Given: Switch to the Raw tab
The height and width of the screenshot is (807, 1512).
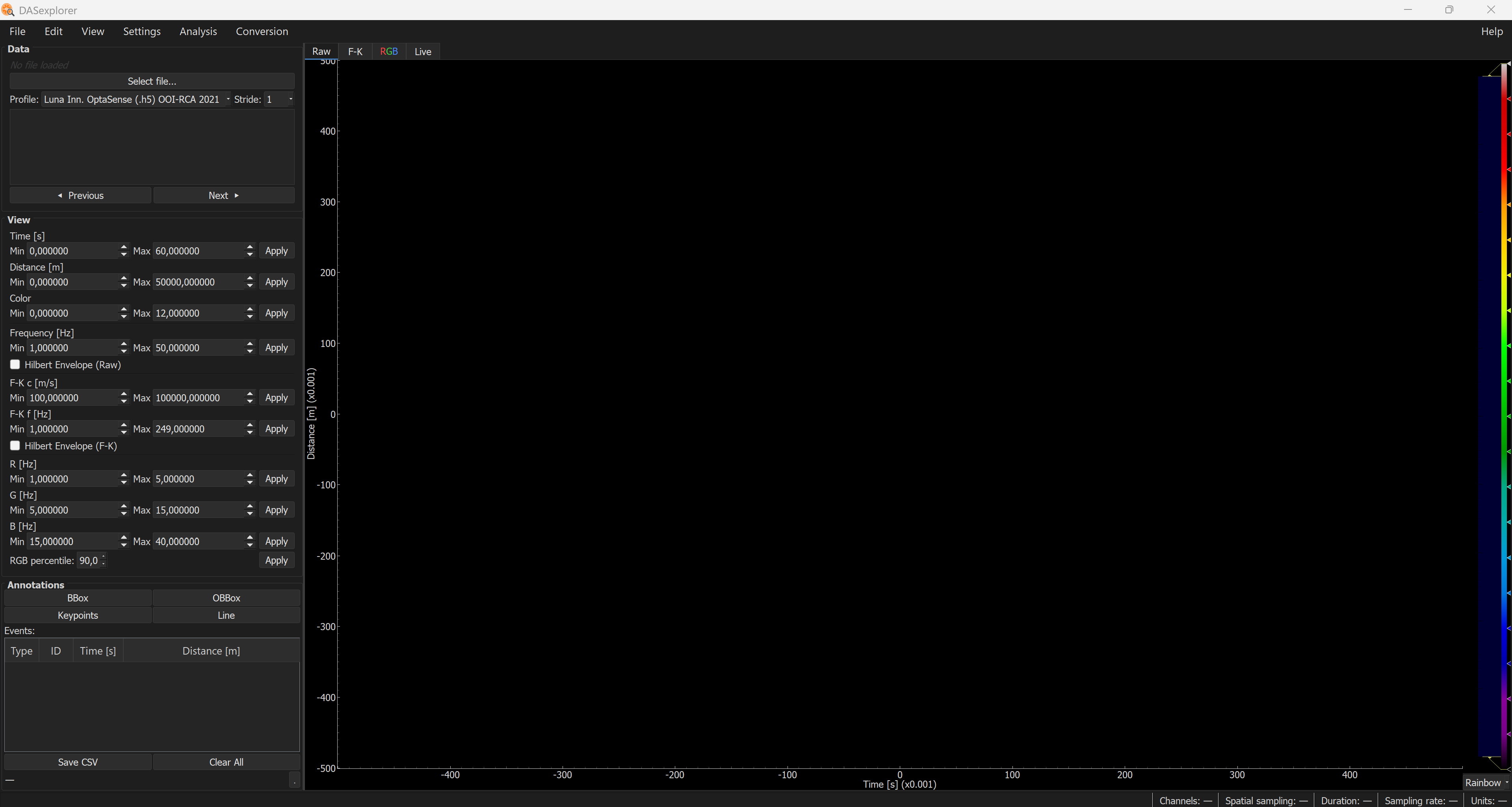Looking at the screenshot, I should [321, 52].
